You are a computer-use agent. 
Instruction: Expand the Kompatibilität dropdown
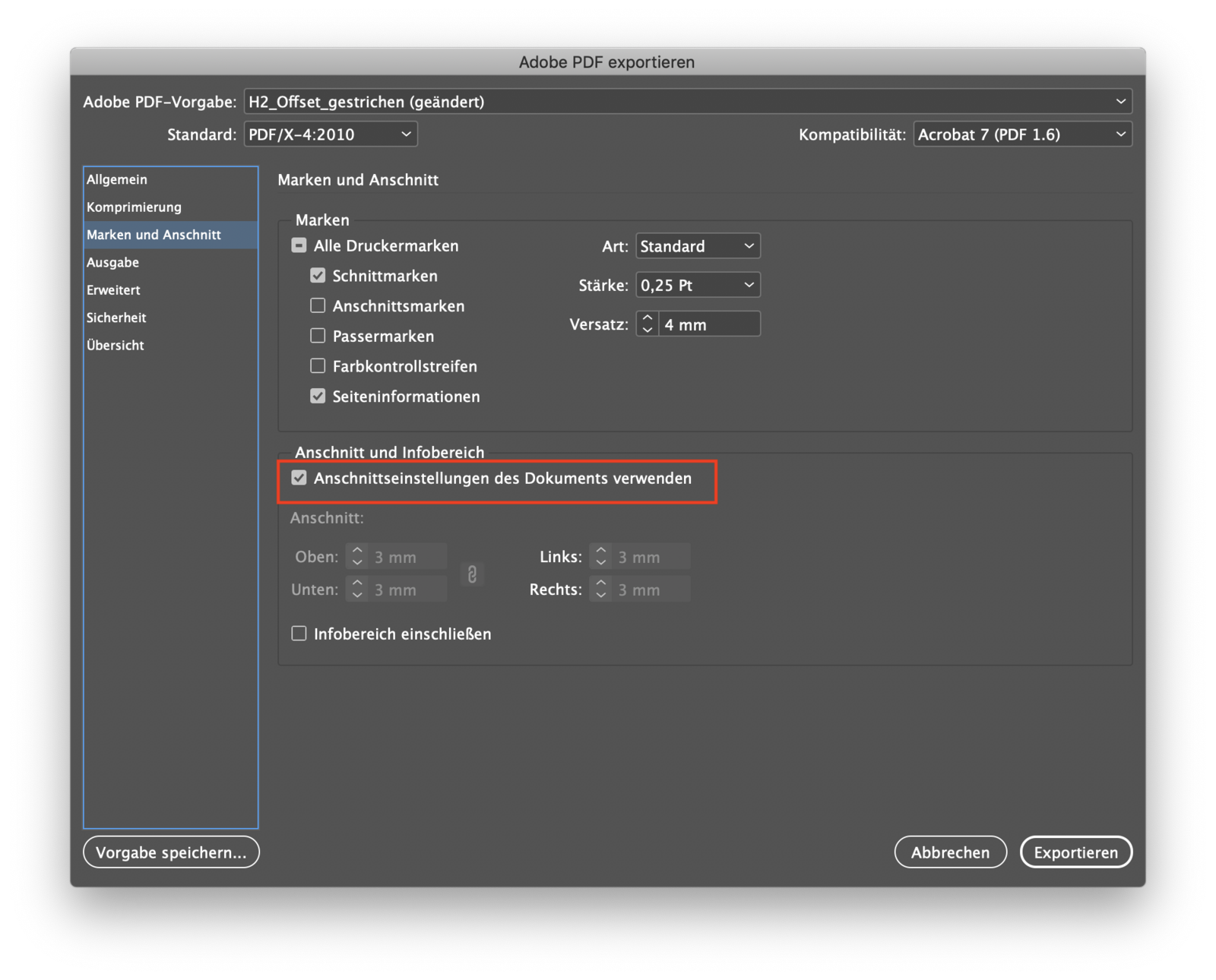tap(1021, 134)
